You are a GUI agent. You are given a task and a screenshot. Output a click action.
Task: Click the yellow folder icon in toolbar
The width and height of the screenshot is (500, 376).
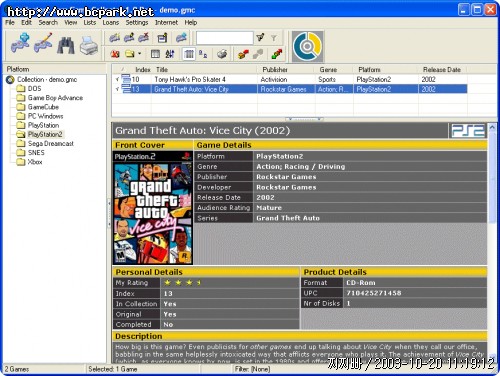(130, 54)
